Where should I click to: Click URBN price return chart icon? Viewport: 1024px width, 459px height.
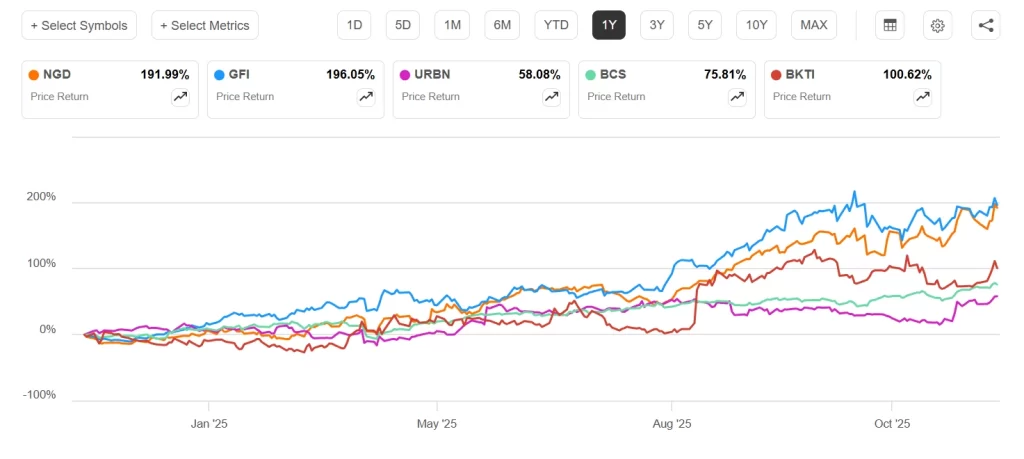click(551, 97)
